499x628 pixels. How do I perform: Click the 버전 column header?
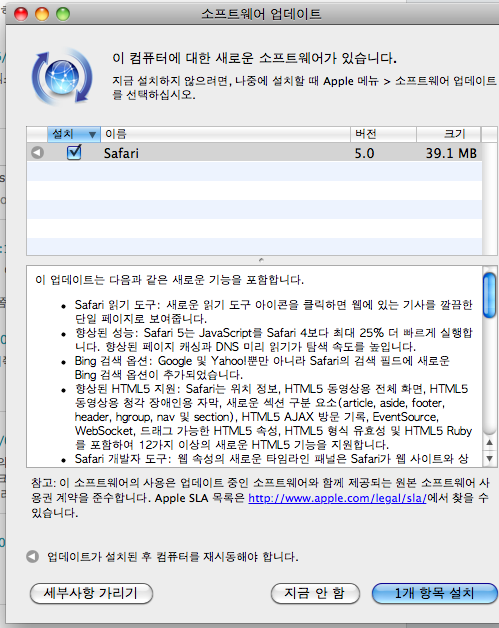383,134
